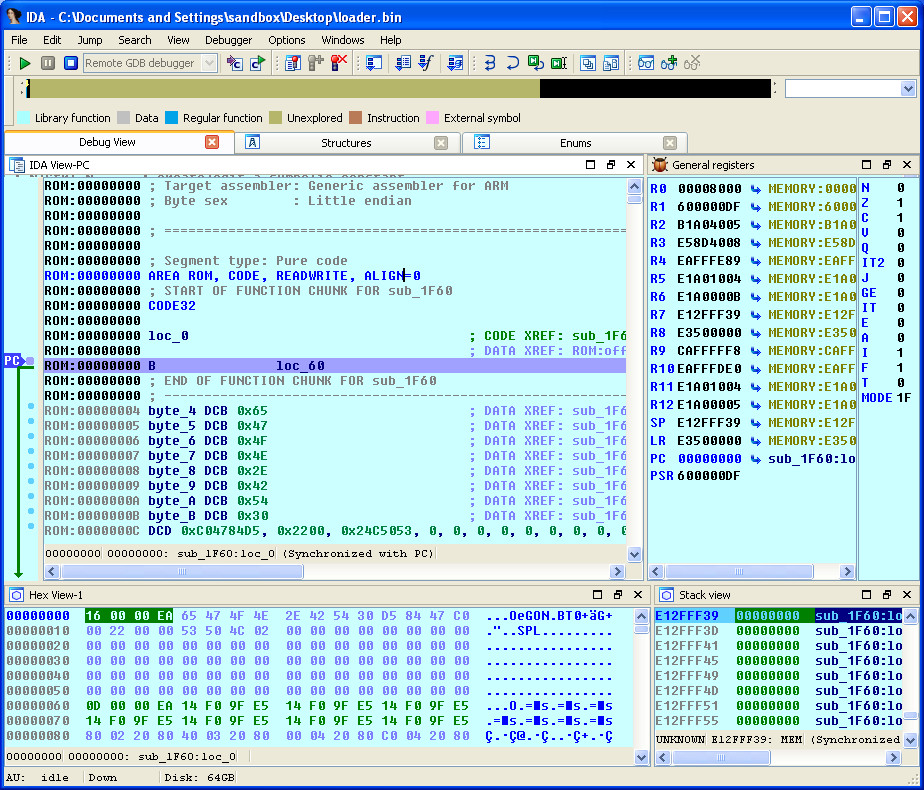The height and width of the screenshot is (790, 924).
Task: Click the Regular function blue legend swatch
Action: tap(172, 118)
